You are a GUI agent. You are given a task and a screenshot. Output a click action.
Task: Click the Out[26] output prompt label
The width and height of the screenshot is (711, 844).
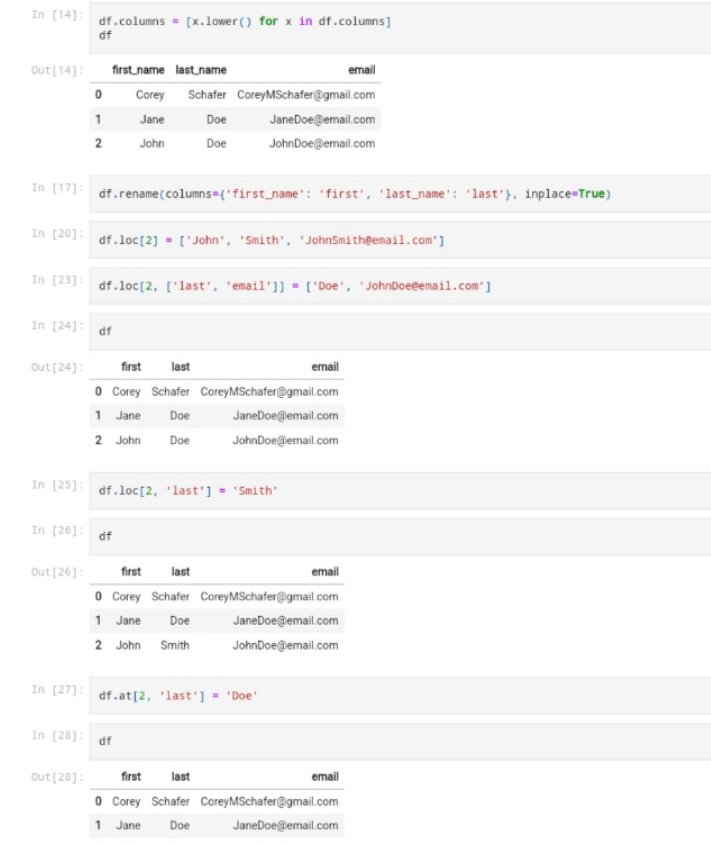(57, 572)
